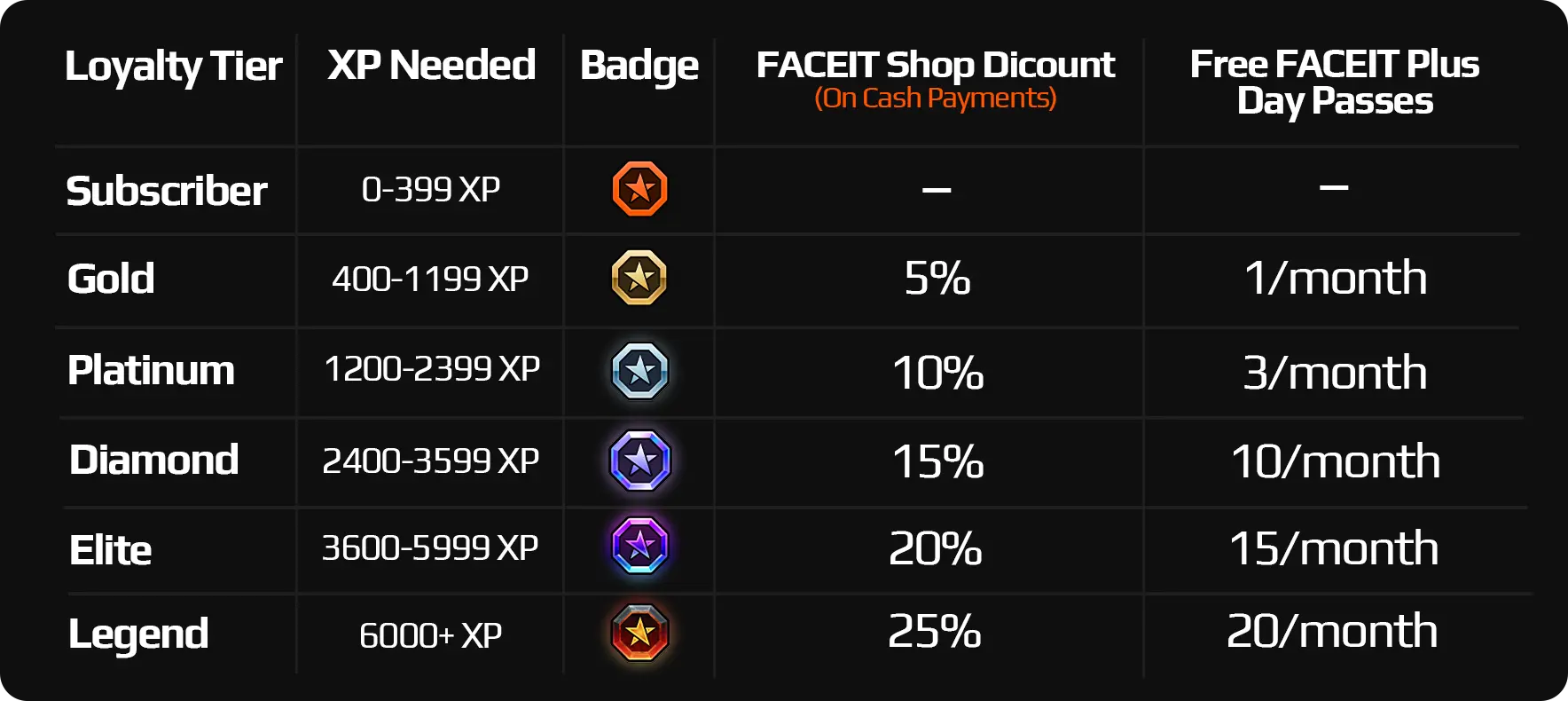The image size is (1568, 701).
Task: Click the Legend tier name
Action: click(x=138, y=634)
